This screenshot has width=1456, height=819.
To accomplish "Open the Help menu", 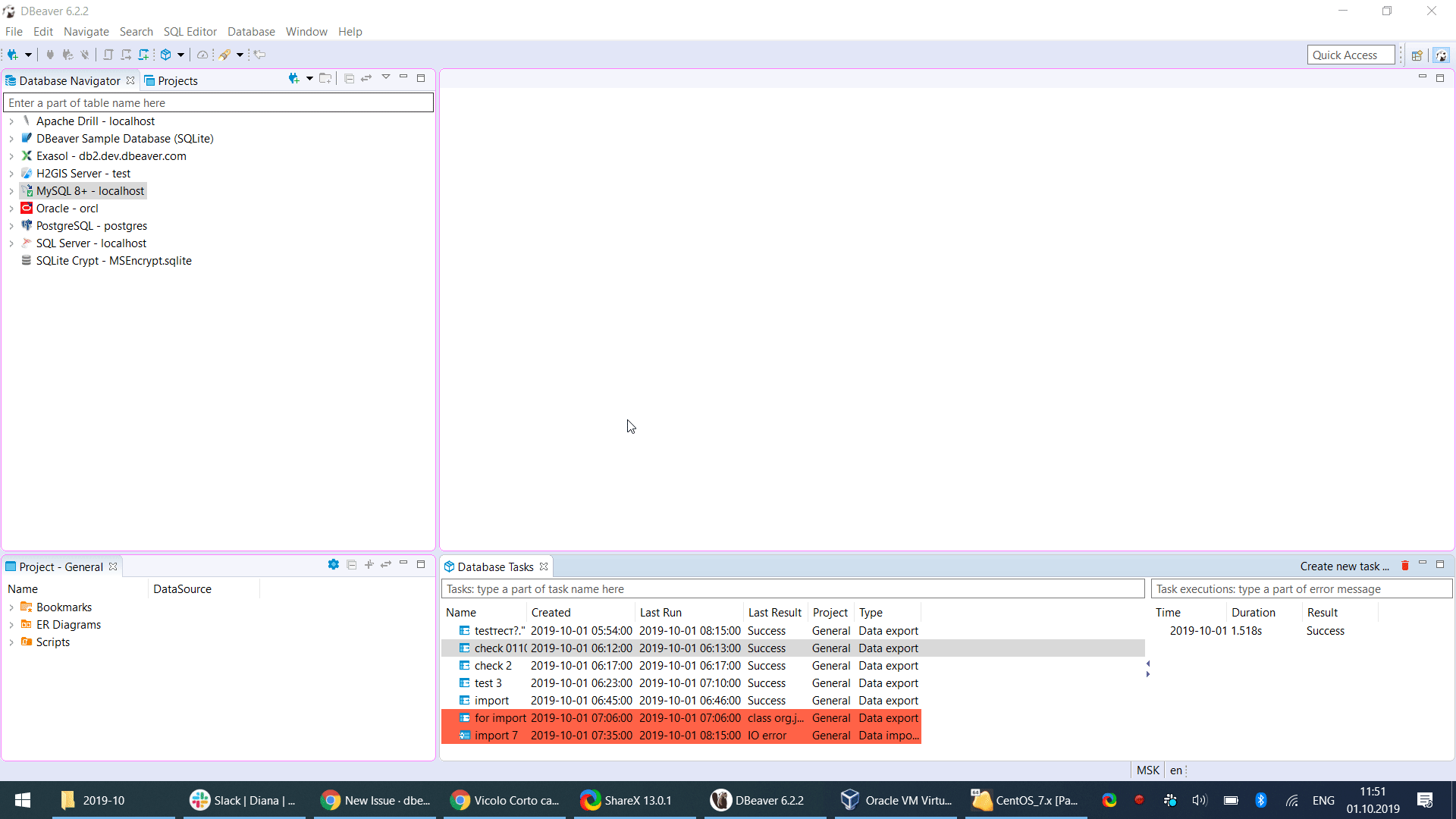I will point(350,32).
